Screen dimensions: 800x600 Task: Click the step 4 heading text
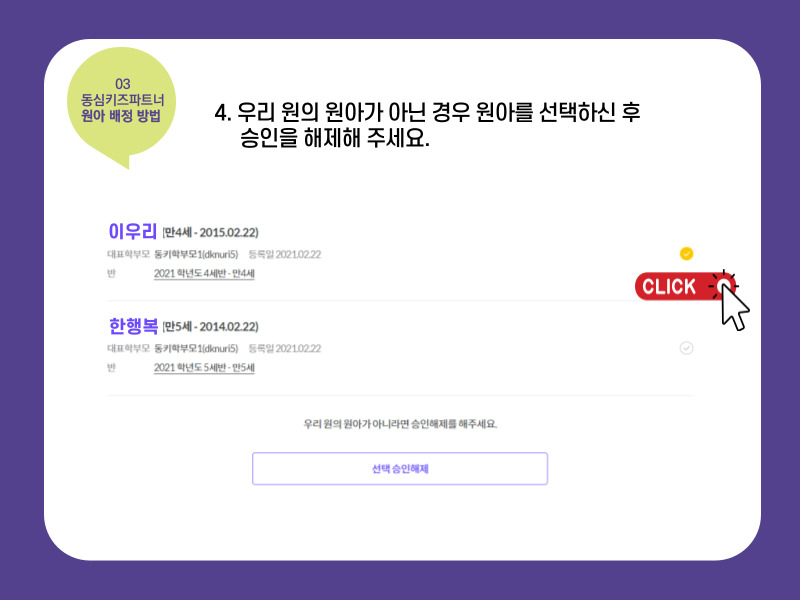click(x=427, y=125)
